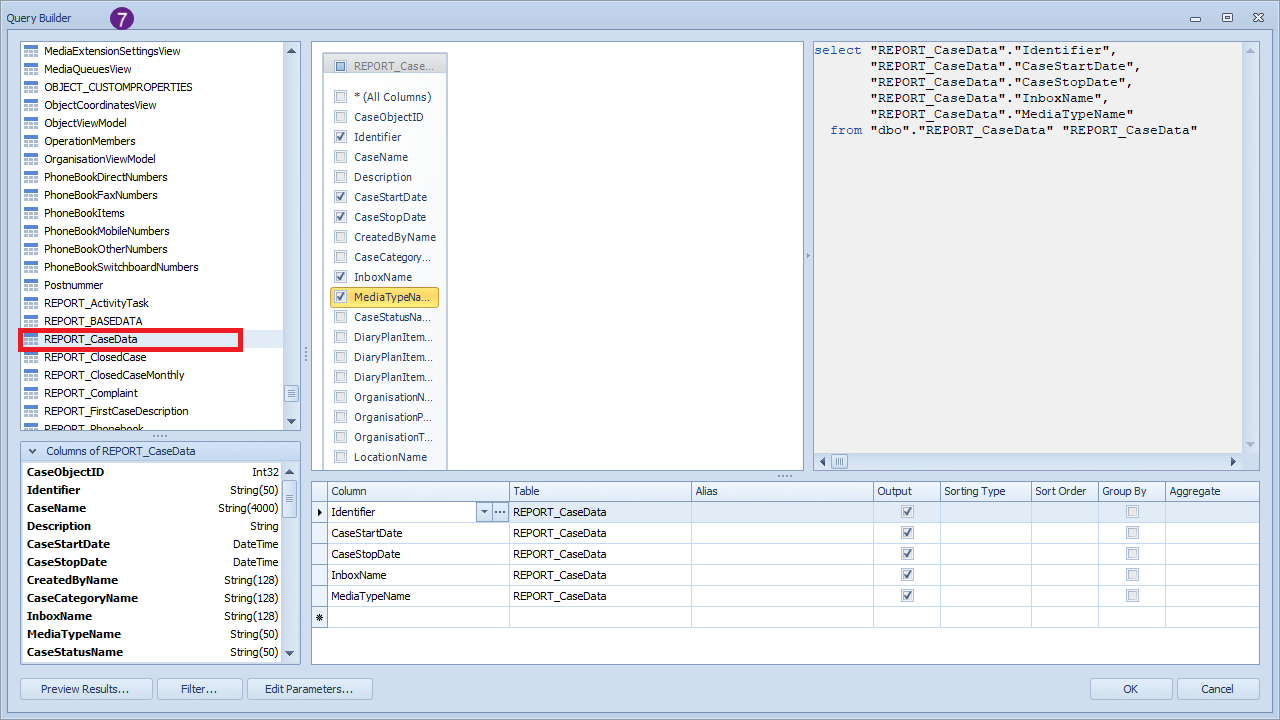Select CaseStopDate row in grid
Viewport: 1280px width, 720px height.
point(786,554)
